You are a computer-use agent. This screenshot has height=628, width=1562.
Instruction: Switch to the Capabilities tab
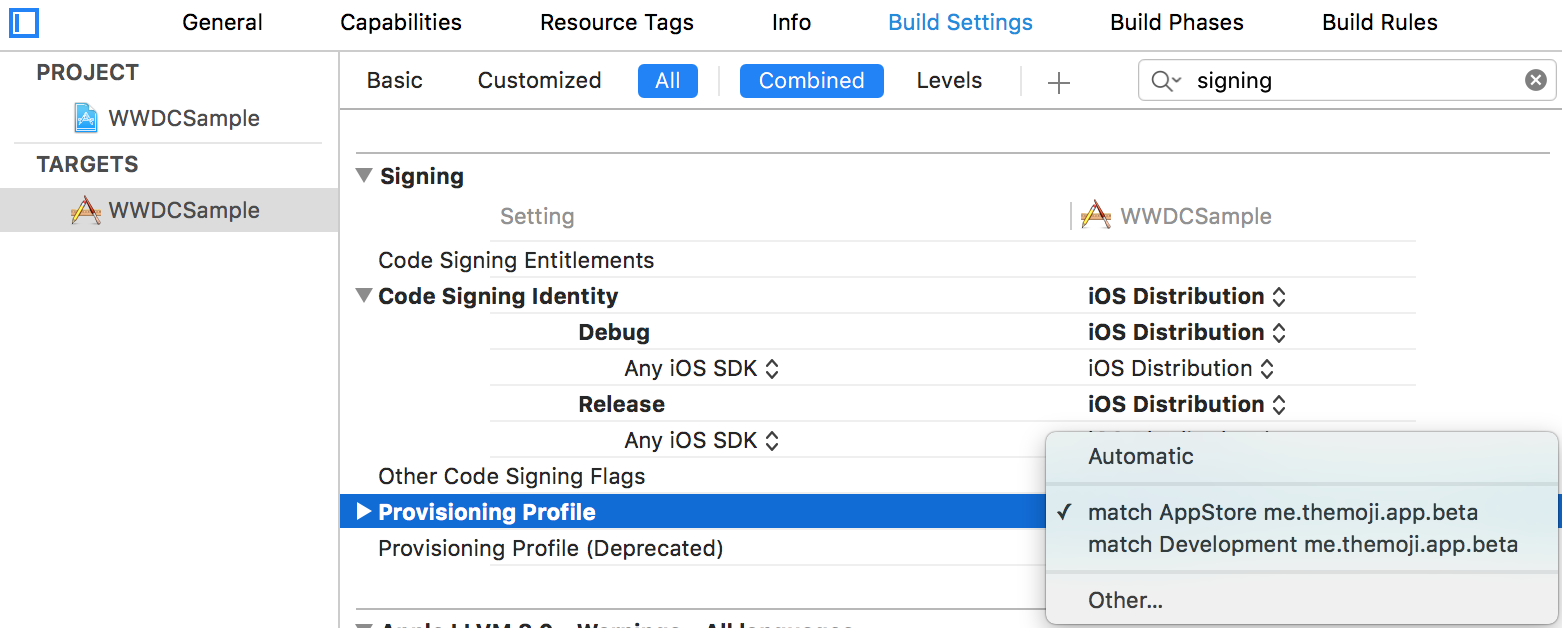coord(400,22)
